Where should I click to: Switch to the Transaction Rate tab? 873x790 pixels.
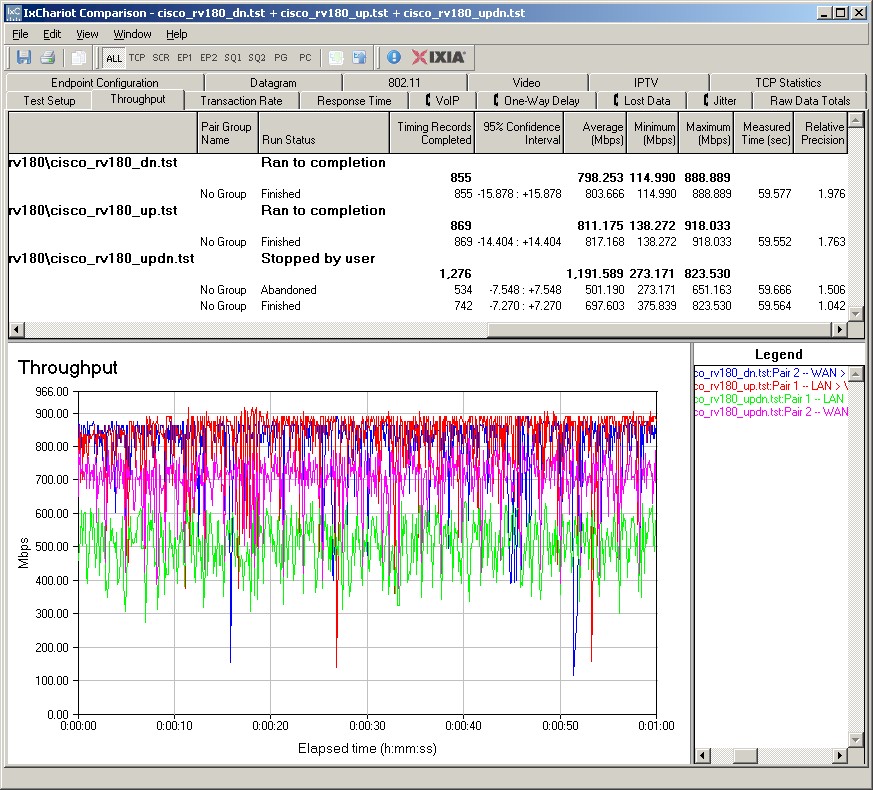coord(241,101)
